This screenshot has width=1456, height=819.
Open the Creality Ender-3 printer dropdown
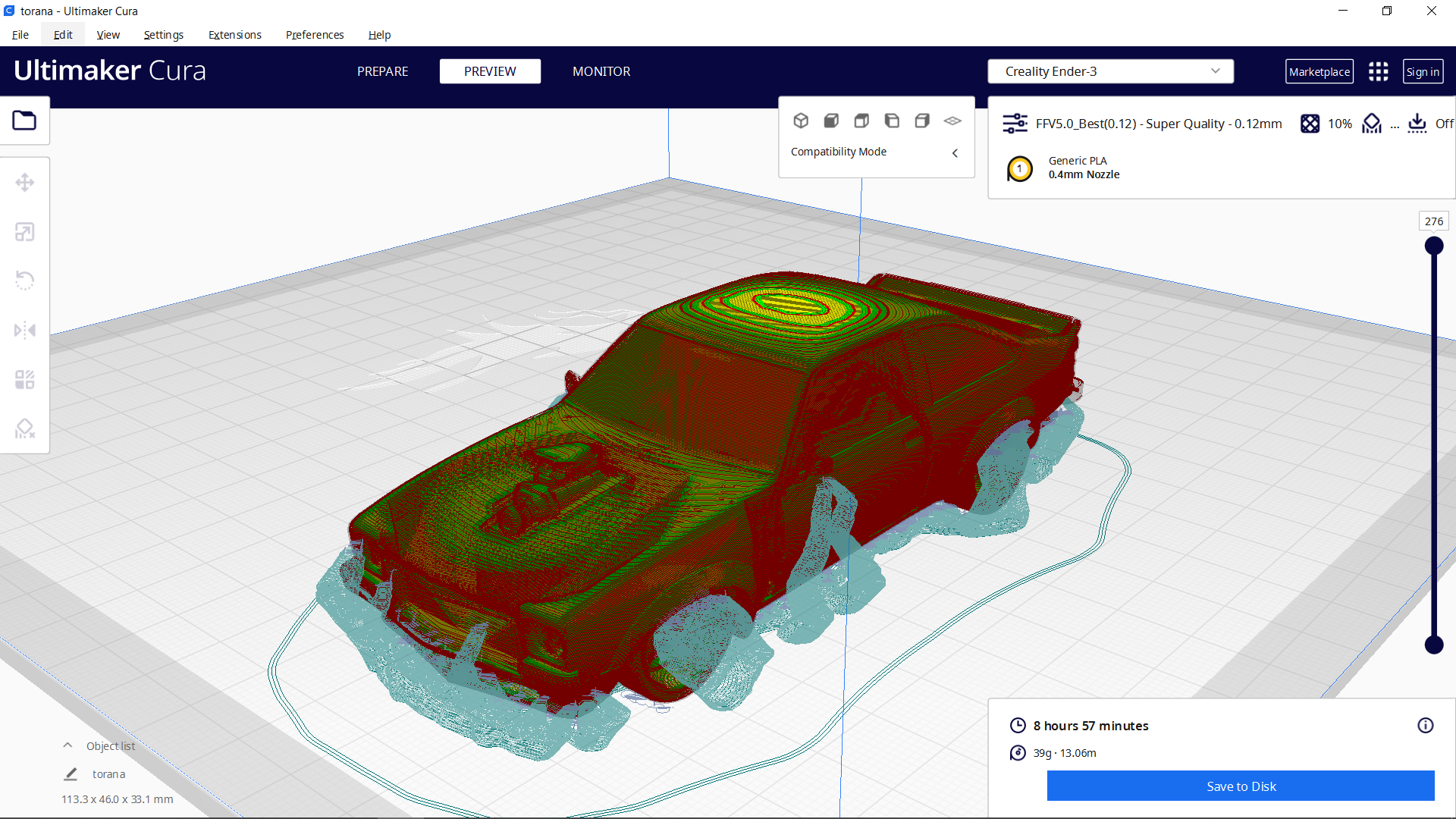click(1109, 71)
